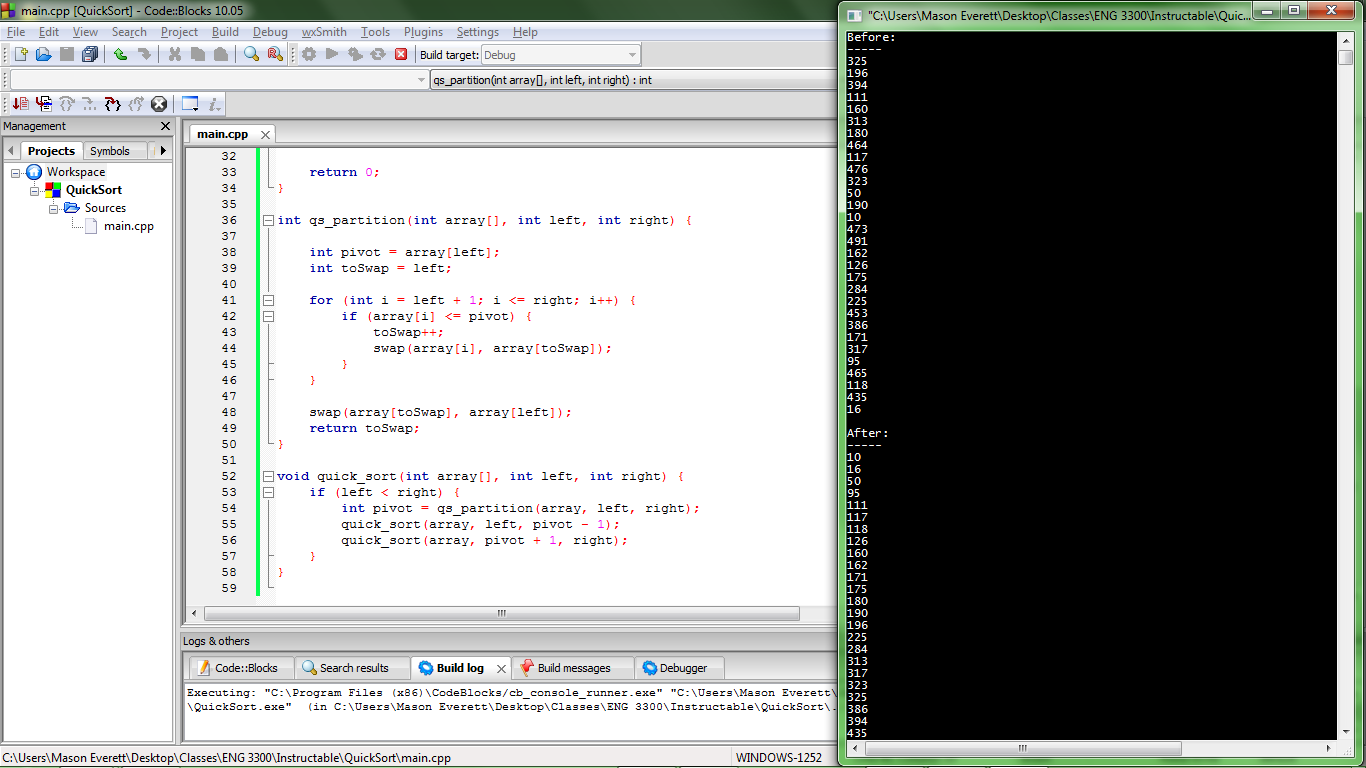Fold the for loop at line 41
This screenshot has height=768, width=1366.
click(268, 300)
